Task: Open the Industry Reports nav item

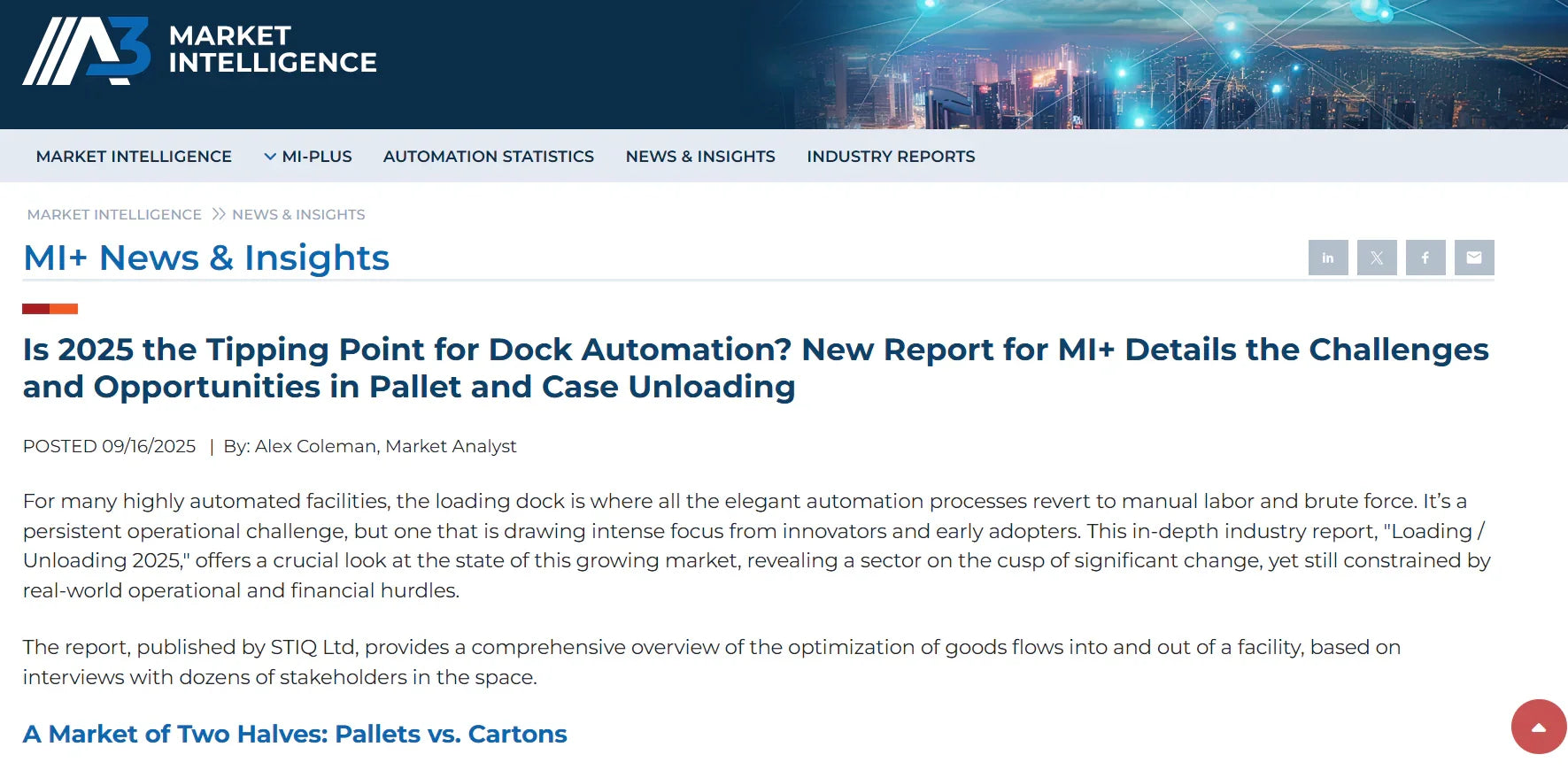Action: click(x=890, y=157)
